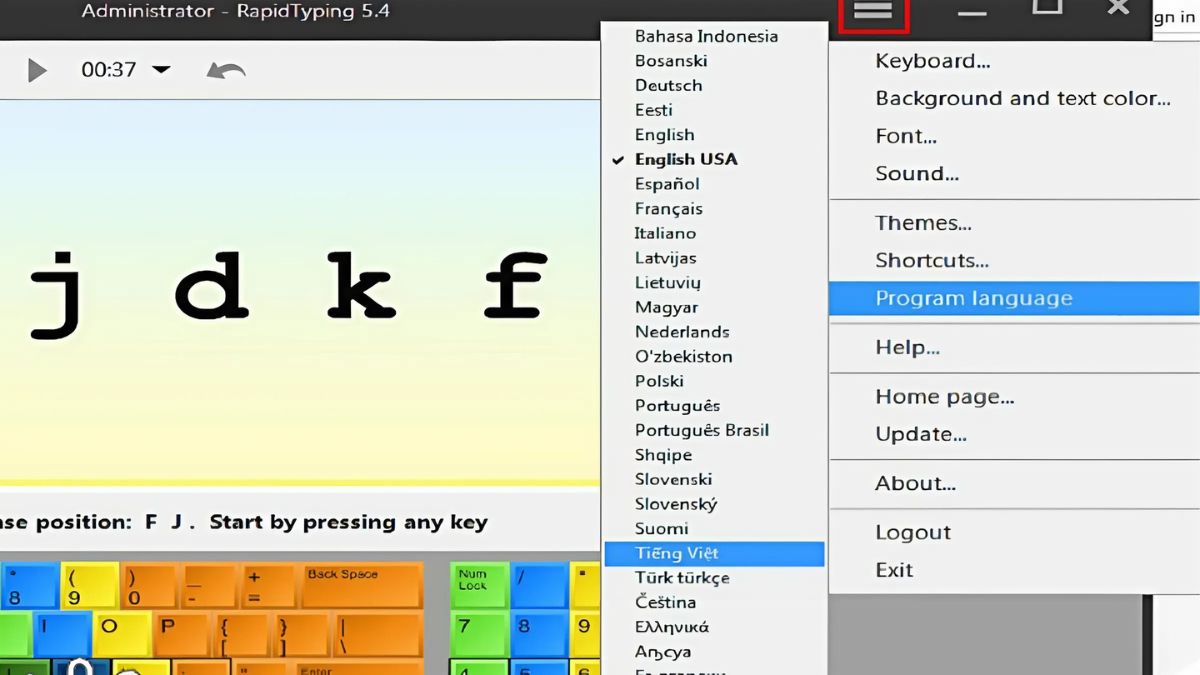Open Keyboard... settings
This screenshot has width=1200, height=675.
tap(933, 61)
